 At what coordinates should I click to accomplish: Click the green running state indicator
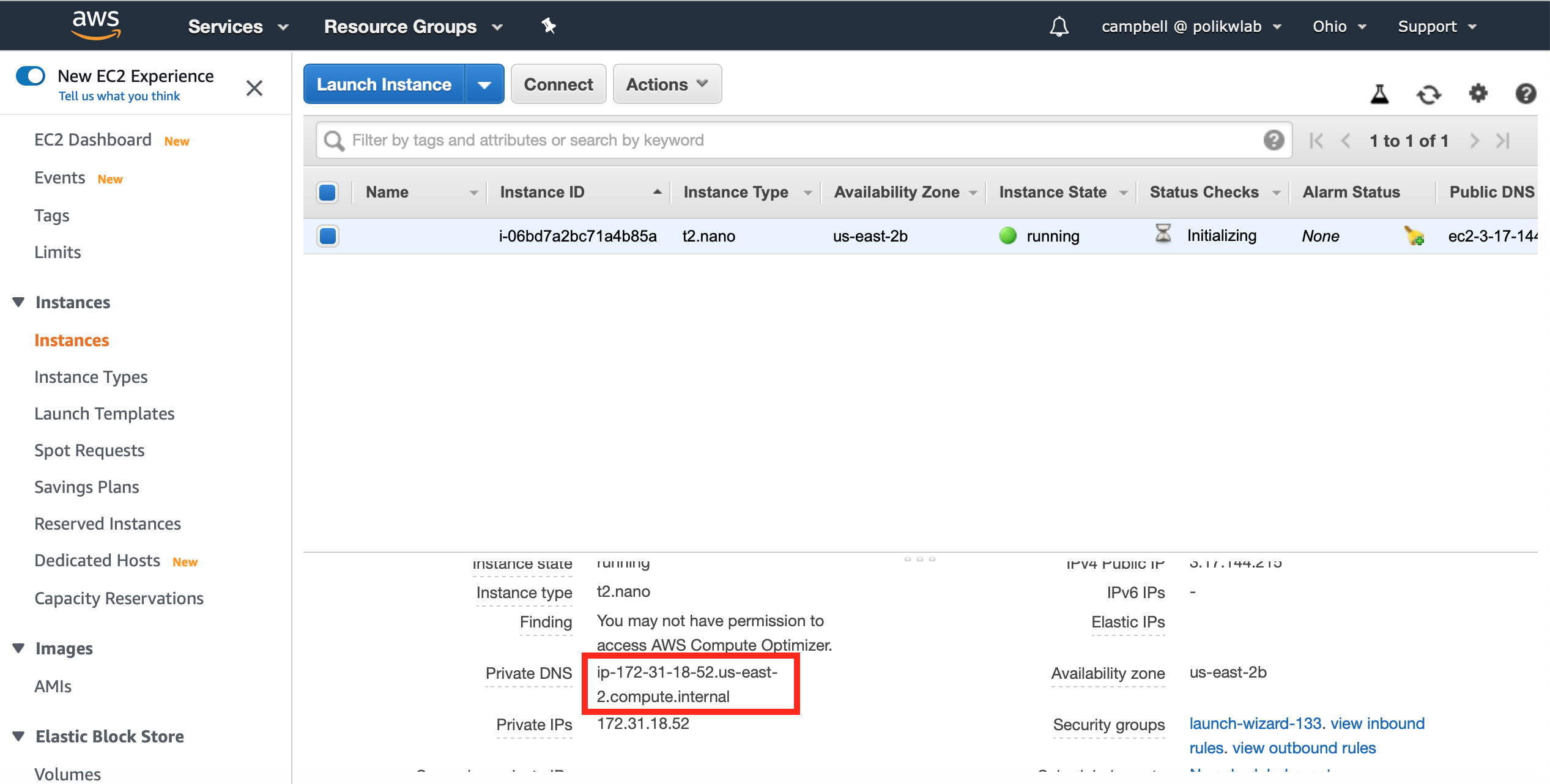tap(1007, 235)
